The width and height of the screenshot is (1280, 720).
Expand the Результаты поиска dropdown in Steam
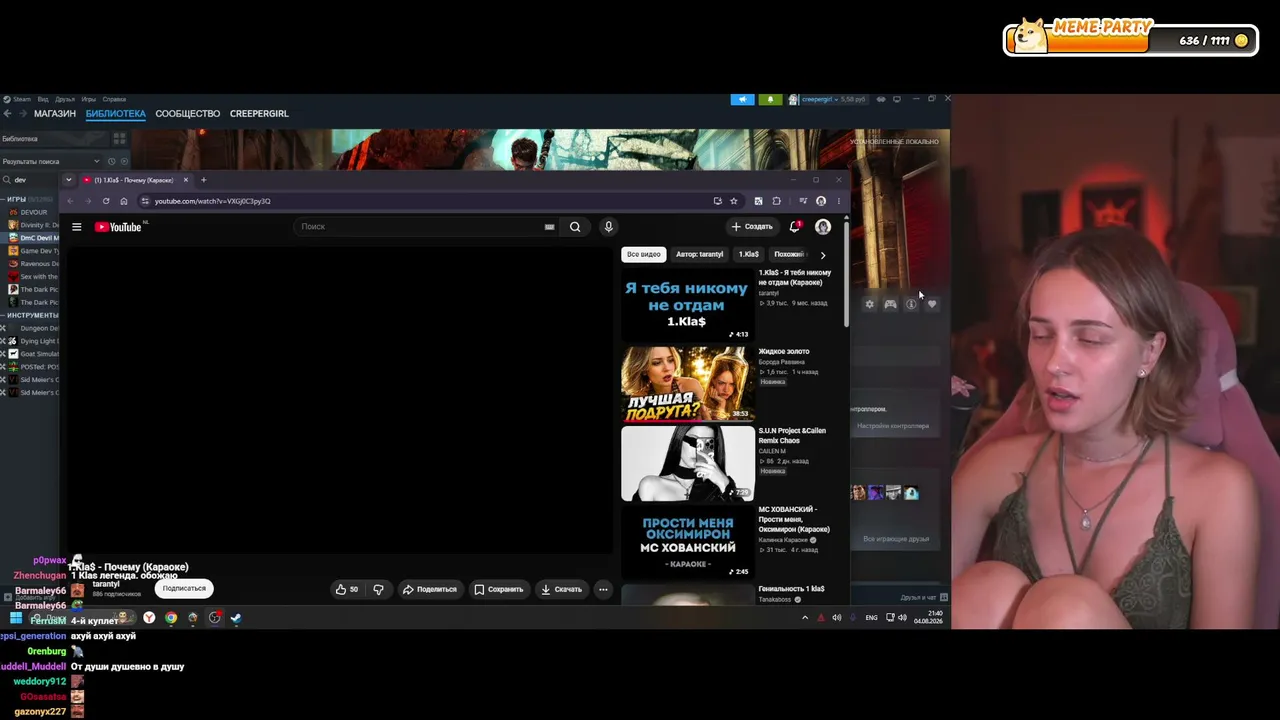pos(97,161)
